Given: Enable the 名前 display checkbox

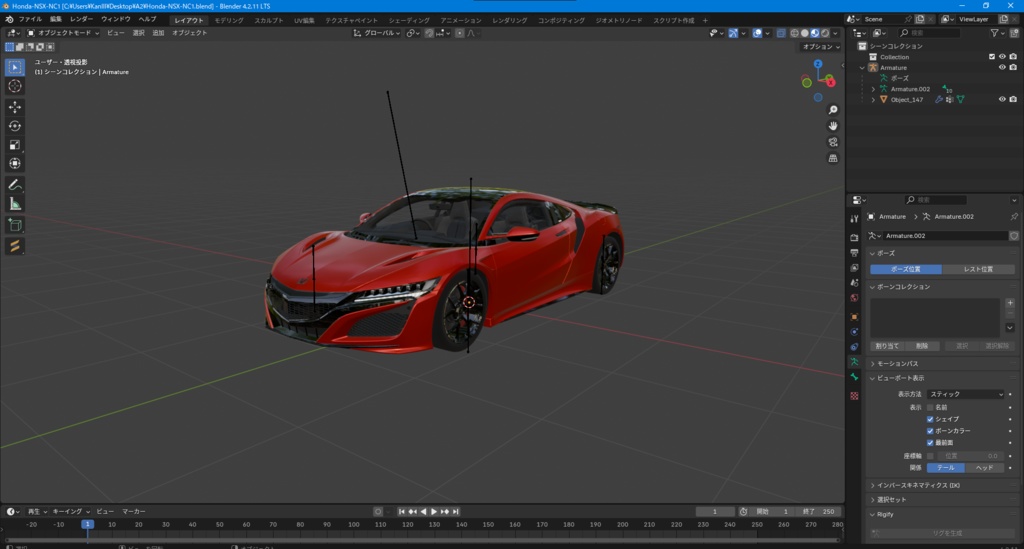Looking at the screenshot, I should [x=930, y=407].
